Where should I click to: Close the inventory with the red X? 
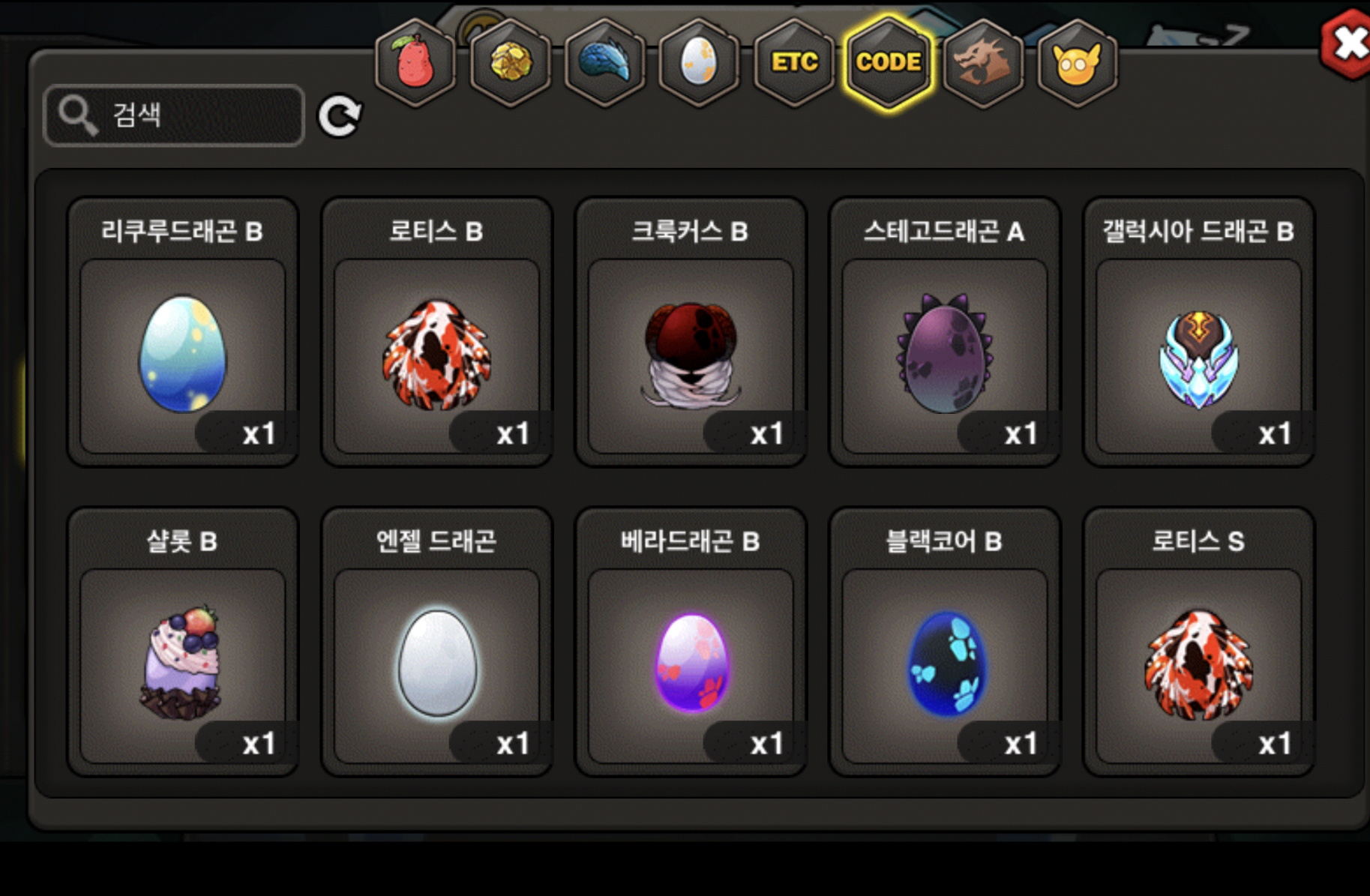1348,43
